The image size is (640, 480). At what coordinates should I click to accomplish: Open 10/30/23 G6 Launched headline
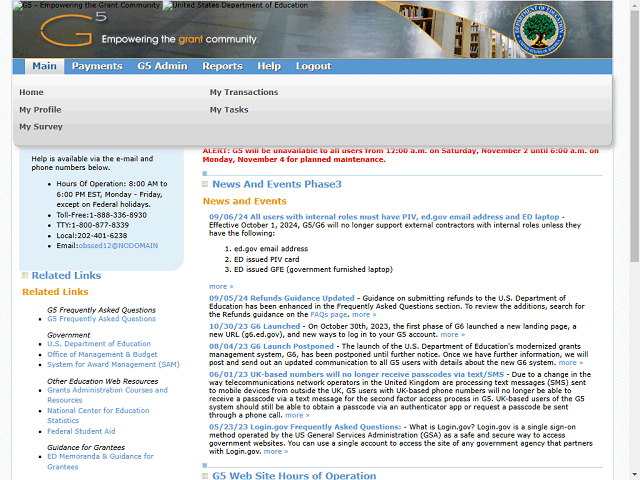click(x=254, y=327)
